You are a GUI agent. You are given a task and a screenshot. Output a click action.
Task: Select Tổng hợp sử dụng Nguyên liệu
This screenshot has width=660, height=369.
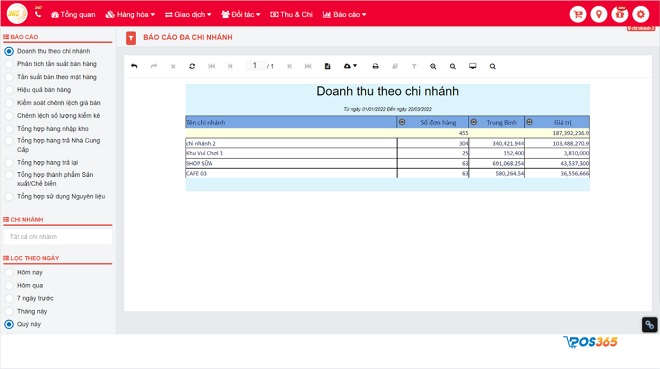[55, 196]
